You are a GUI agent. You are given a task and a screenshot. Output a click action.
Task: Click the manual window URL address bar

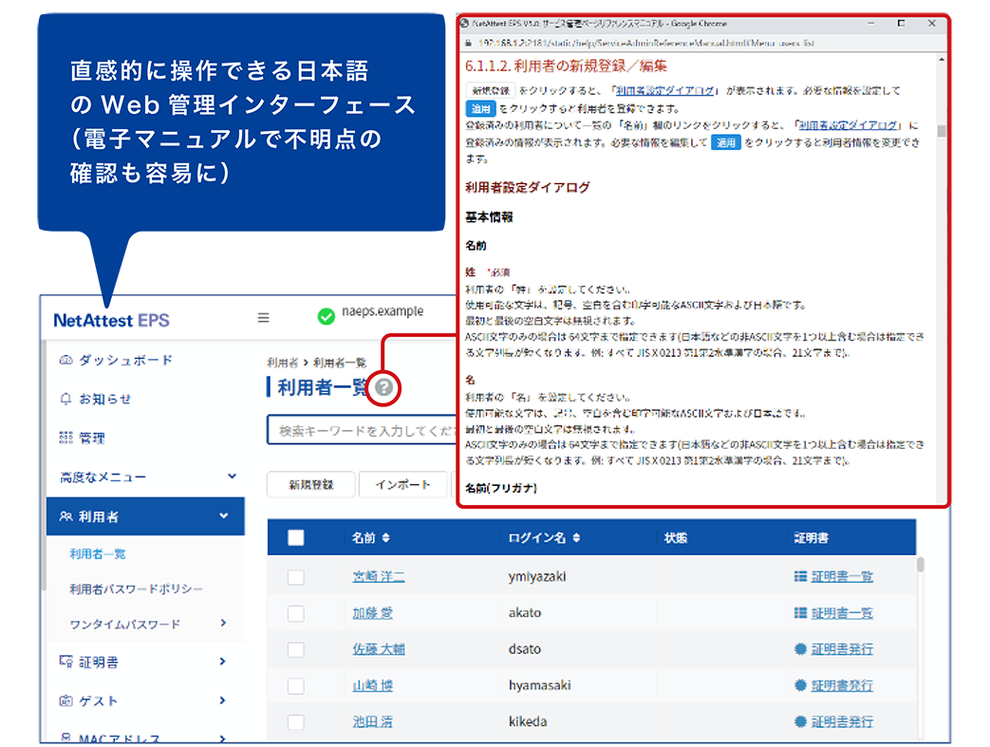click(x=646, y=43)
